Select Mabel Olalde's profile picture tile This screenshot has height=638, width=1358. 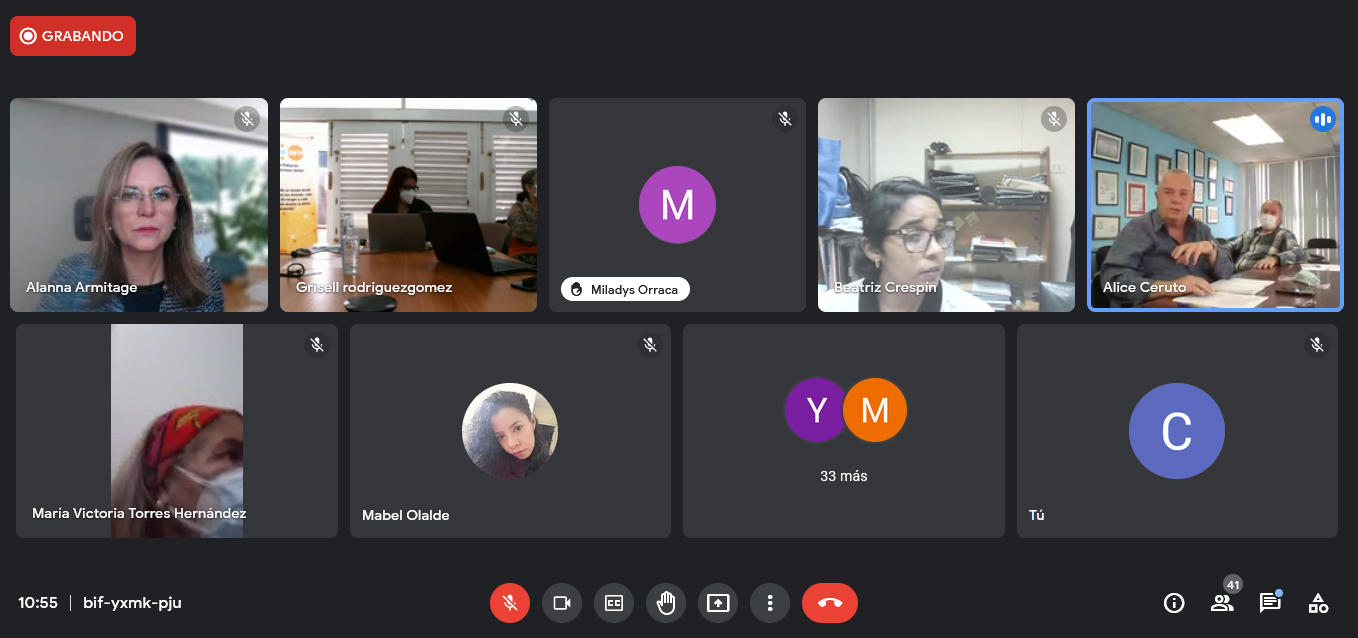tap(510, 431)
